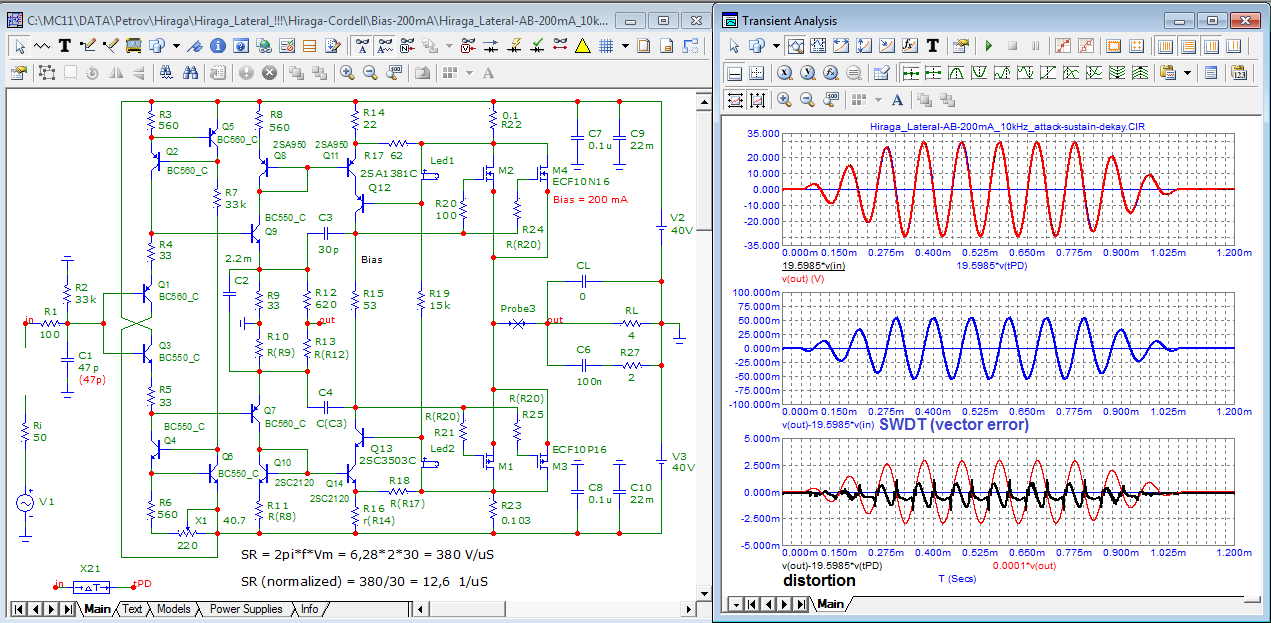Toggle the grid display button

tap(606, 45)
